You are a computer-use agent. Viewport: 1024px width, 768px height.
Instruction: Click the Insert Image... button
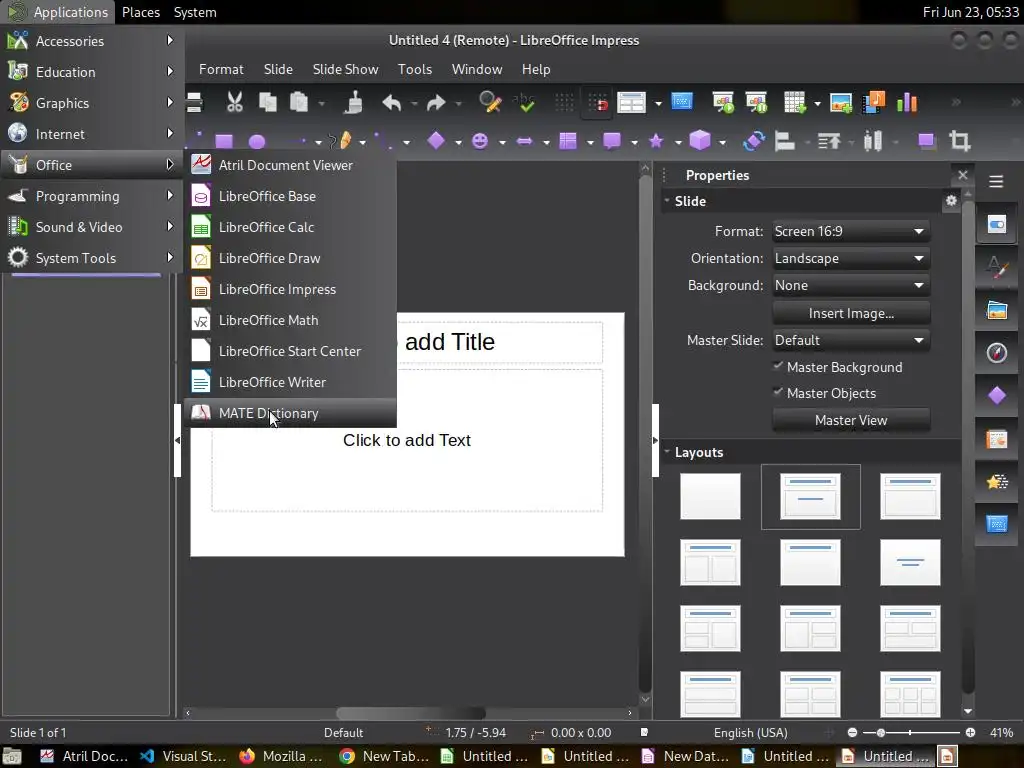pos(851,313)
